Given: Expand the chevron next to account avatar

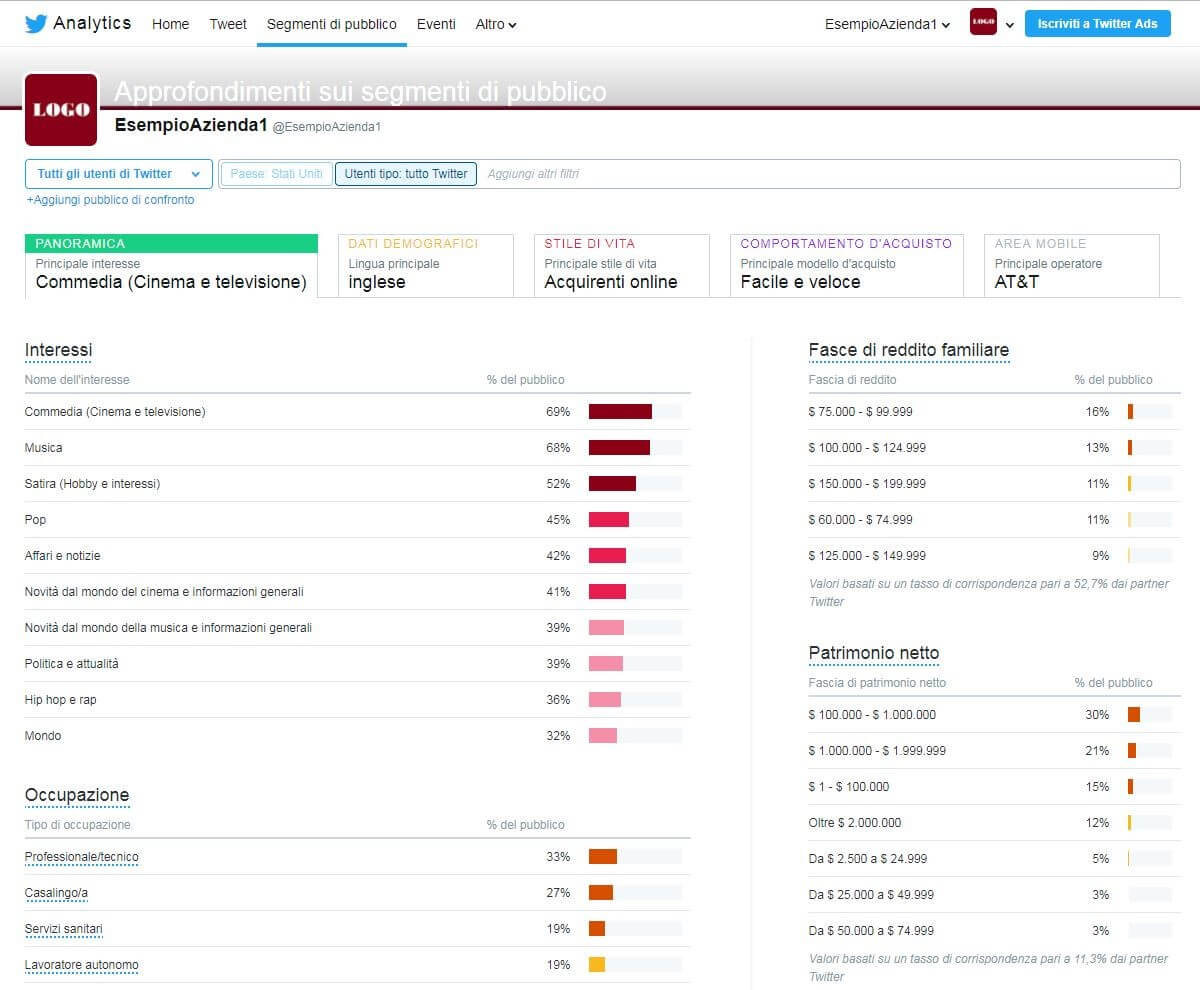Looking at the screenshot, I should coord(1010,25).
